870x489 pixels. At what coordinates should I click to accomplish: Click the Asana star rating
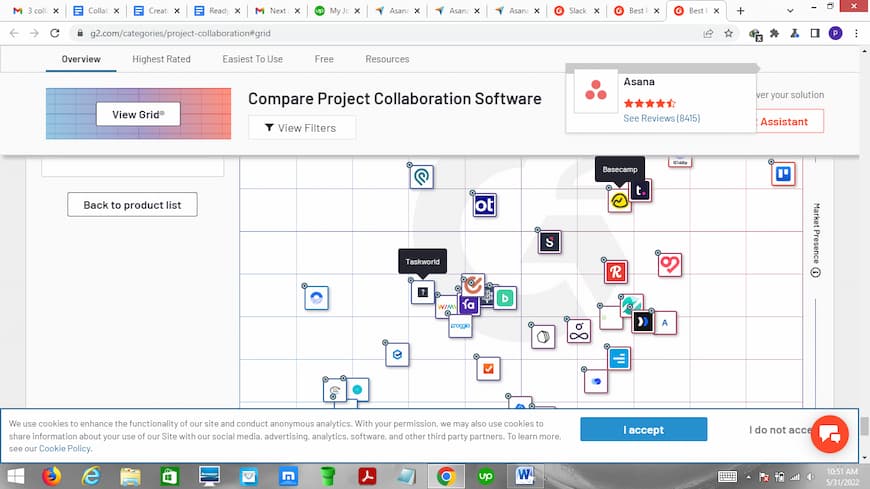[x=649, y=103]
